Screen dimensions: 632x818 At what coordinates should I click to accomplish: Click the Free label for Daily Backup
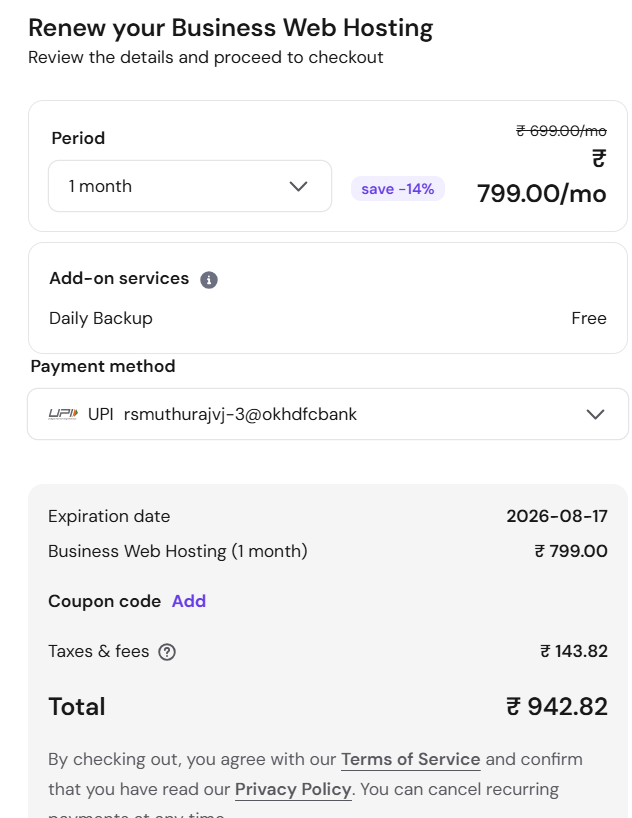click(x=589, y=318)
